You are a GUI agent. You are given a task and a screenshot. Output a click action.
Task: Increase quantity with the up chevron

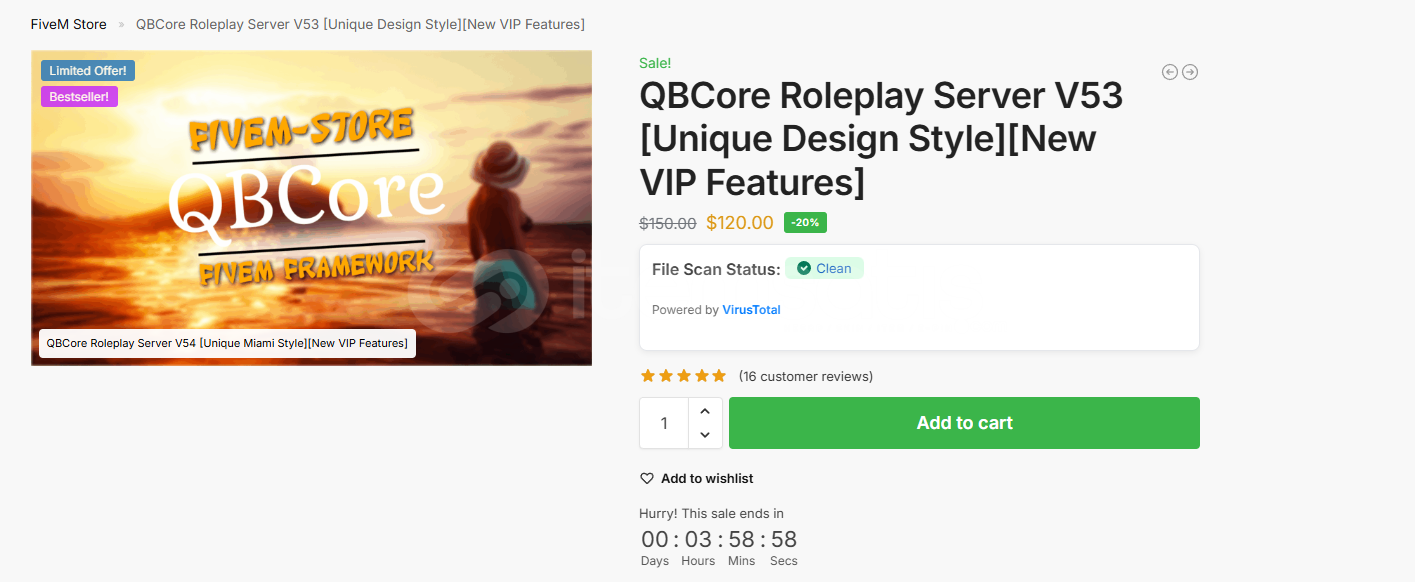pos(705,411)
